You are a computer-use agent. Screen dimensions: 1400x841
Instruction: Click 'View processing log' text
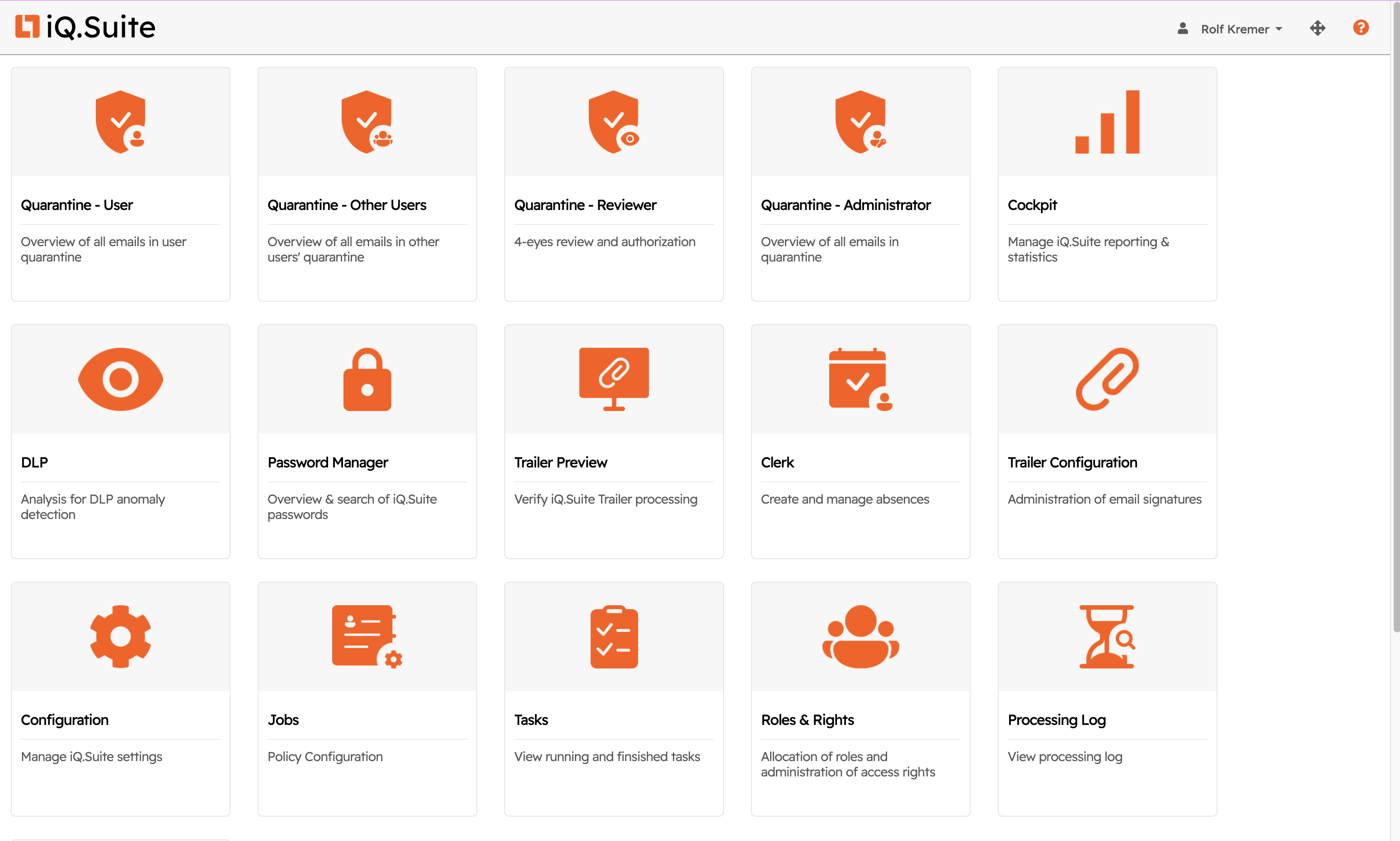point(1064,757)
